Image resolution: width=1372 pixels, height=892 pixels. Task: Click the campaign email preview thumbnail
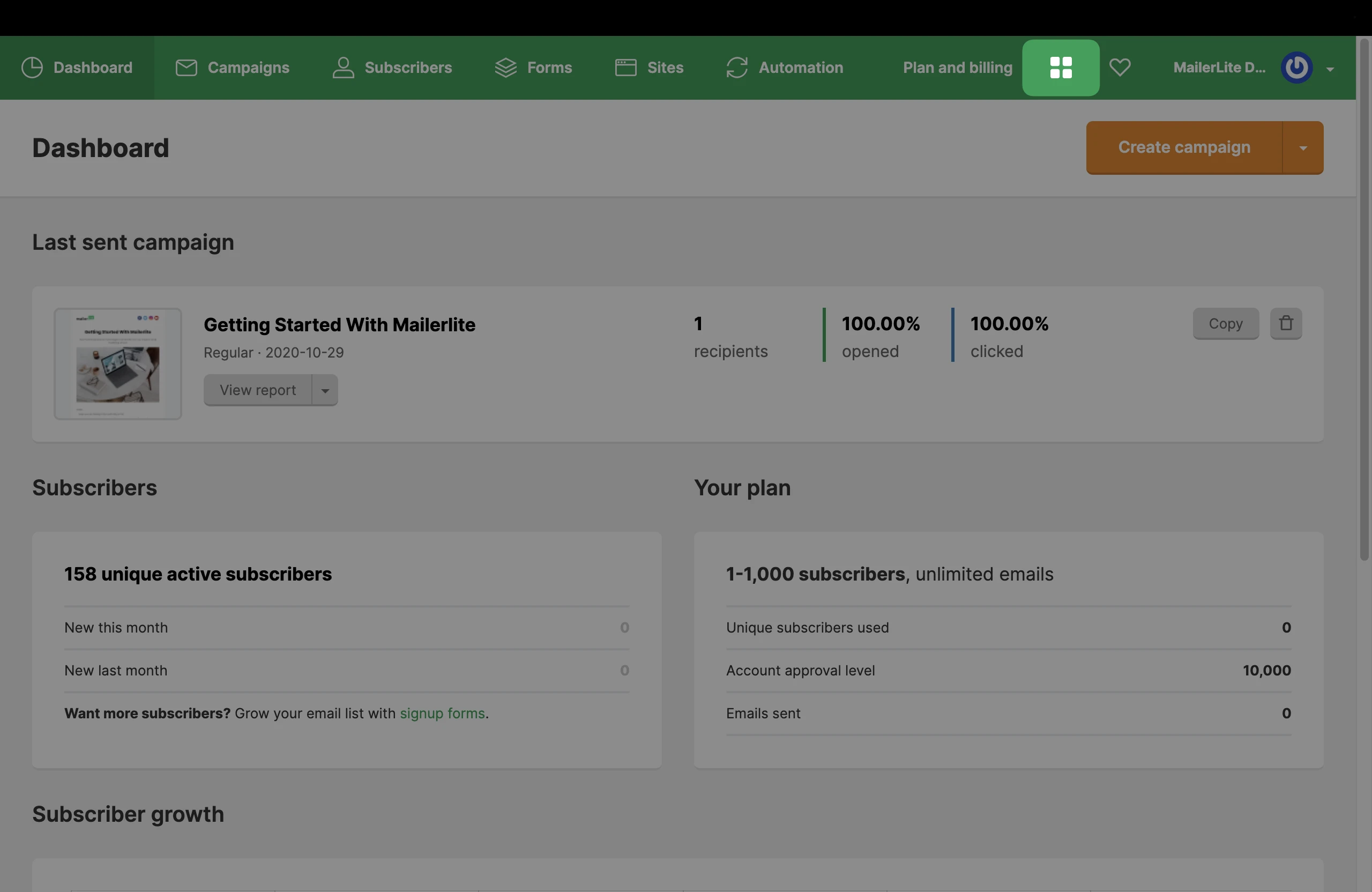(x=117, y=364)
